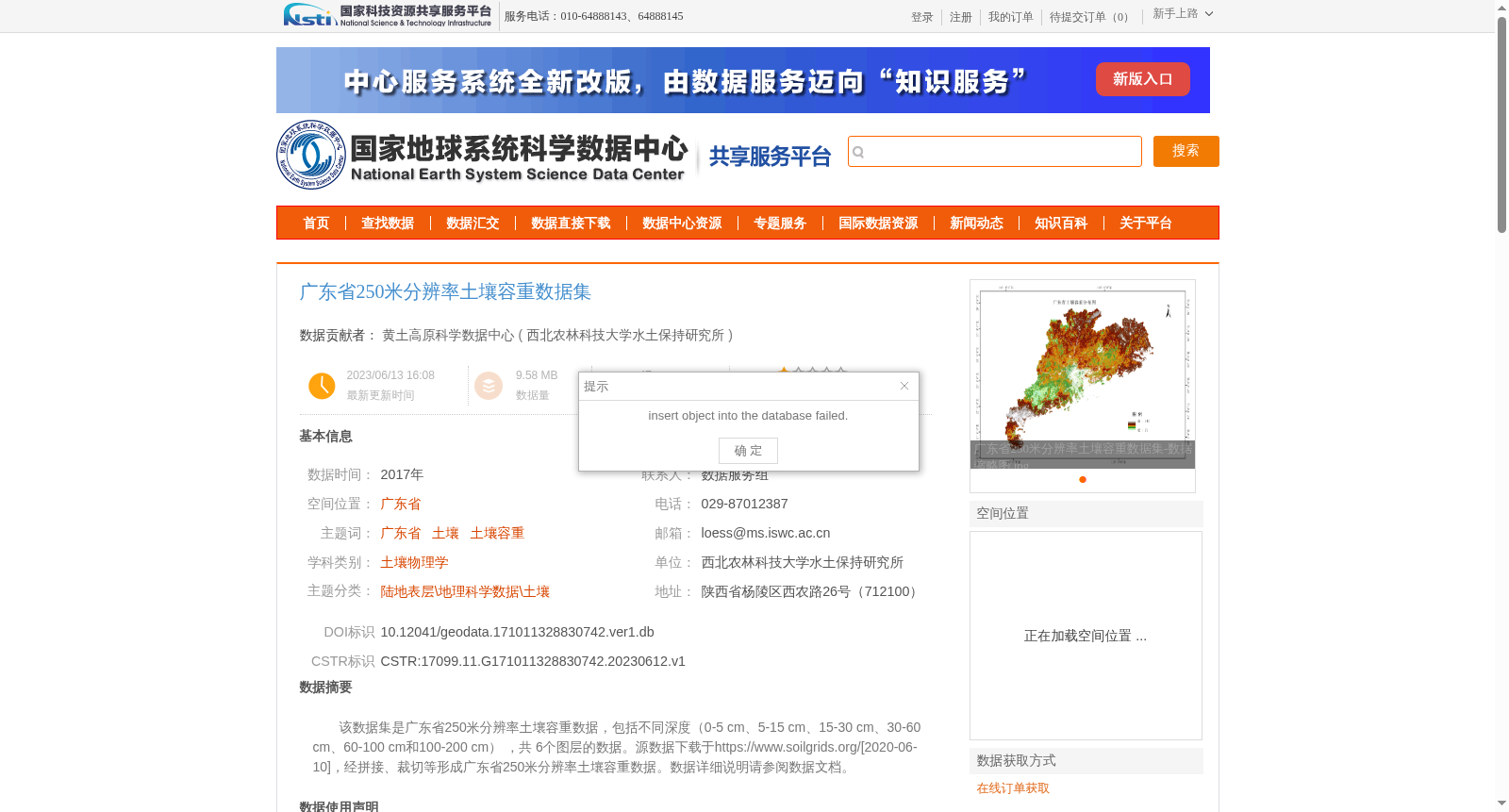Click the Guangdong soil map thumbnail
1509x812 pixels.
(x=1083, y=373)
